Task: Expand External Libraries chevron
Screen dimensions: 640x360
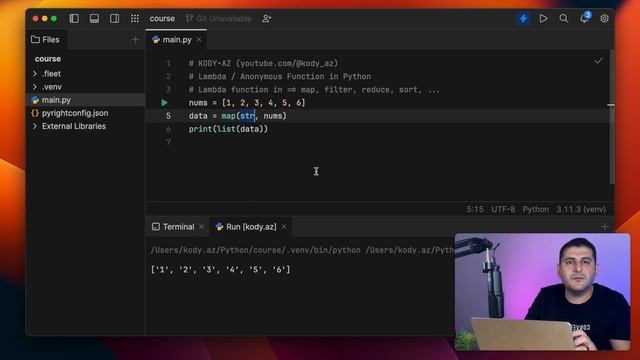Action: 35,126
